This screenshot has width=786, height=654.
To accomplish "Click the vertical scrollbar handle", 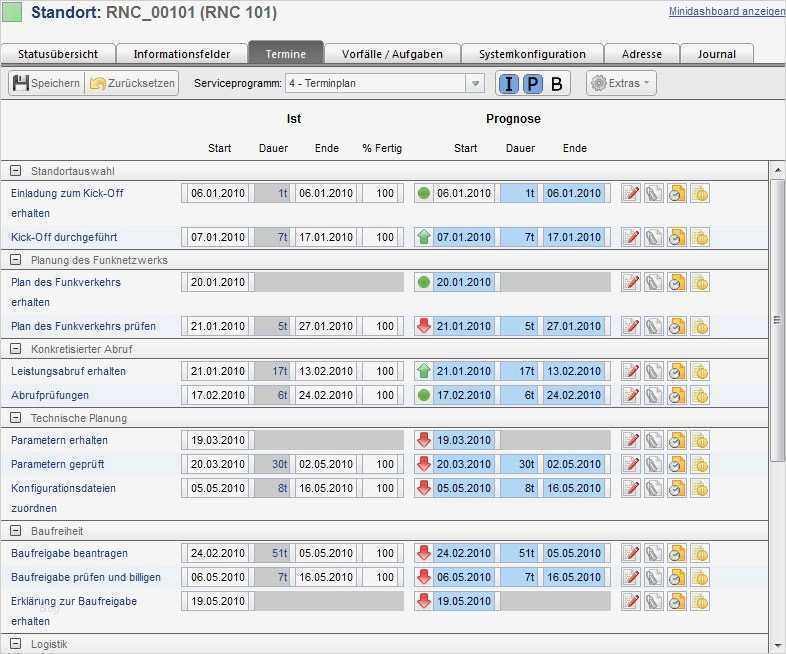I will [x=777, y=320].
